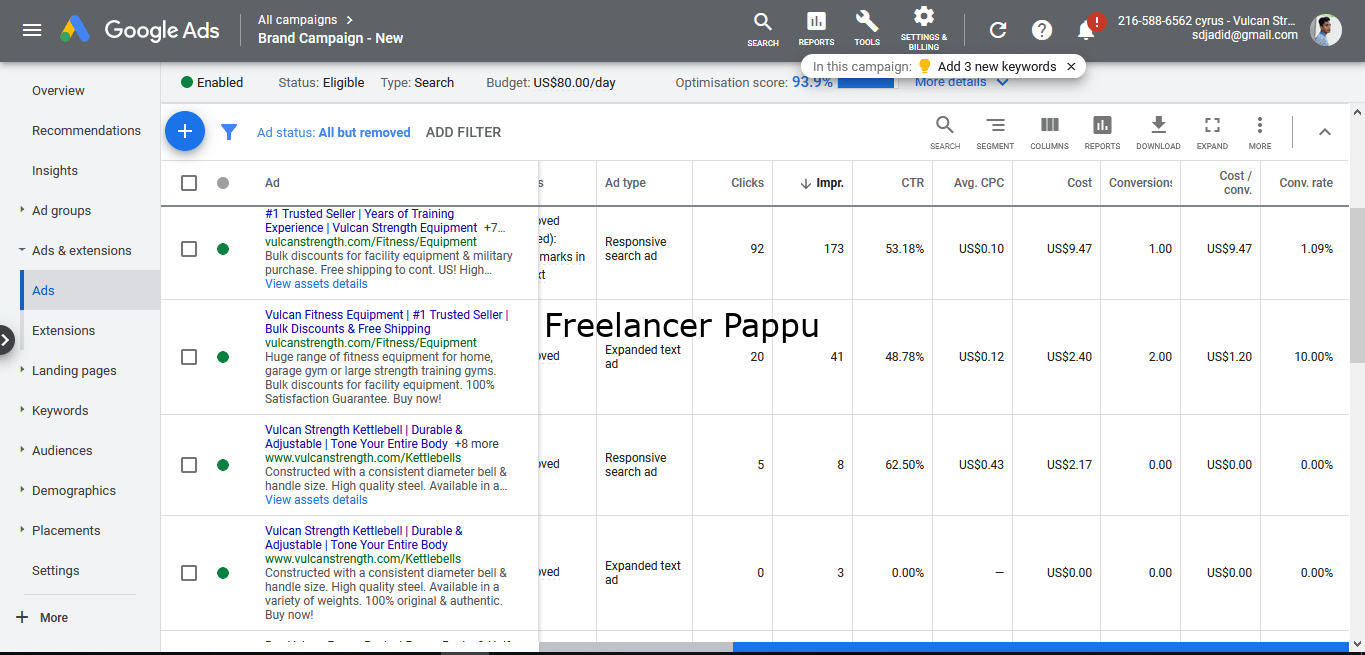Refresh the page data
Screen dimensions: 1365x655
998,30
